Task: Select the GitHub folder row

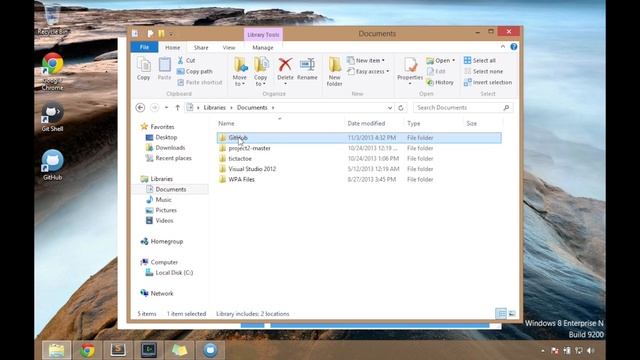Action: [359, 138]
